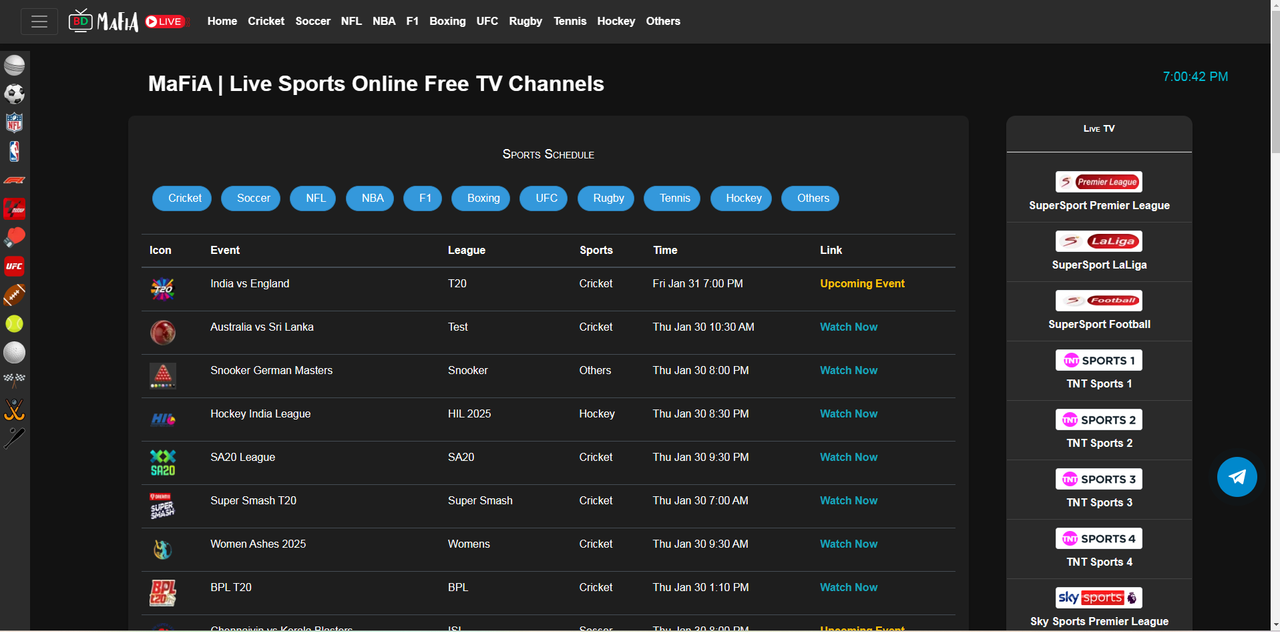Screen dimensions: 1280x632
Task: Open the hamburger menu toggle
Action: 39,21
